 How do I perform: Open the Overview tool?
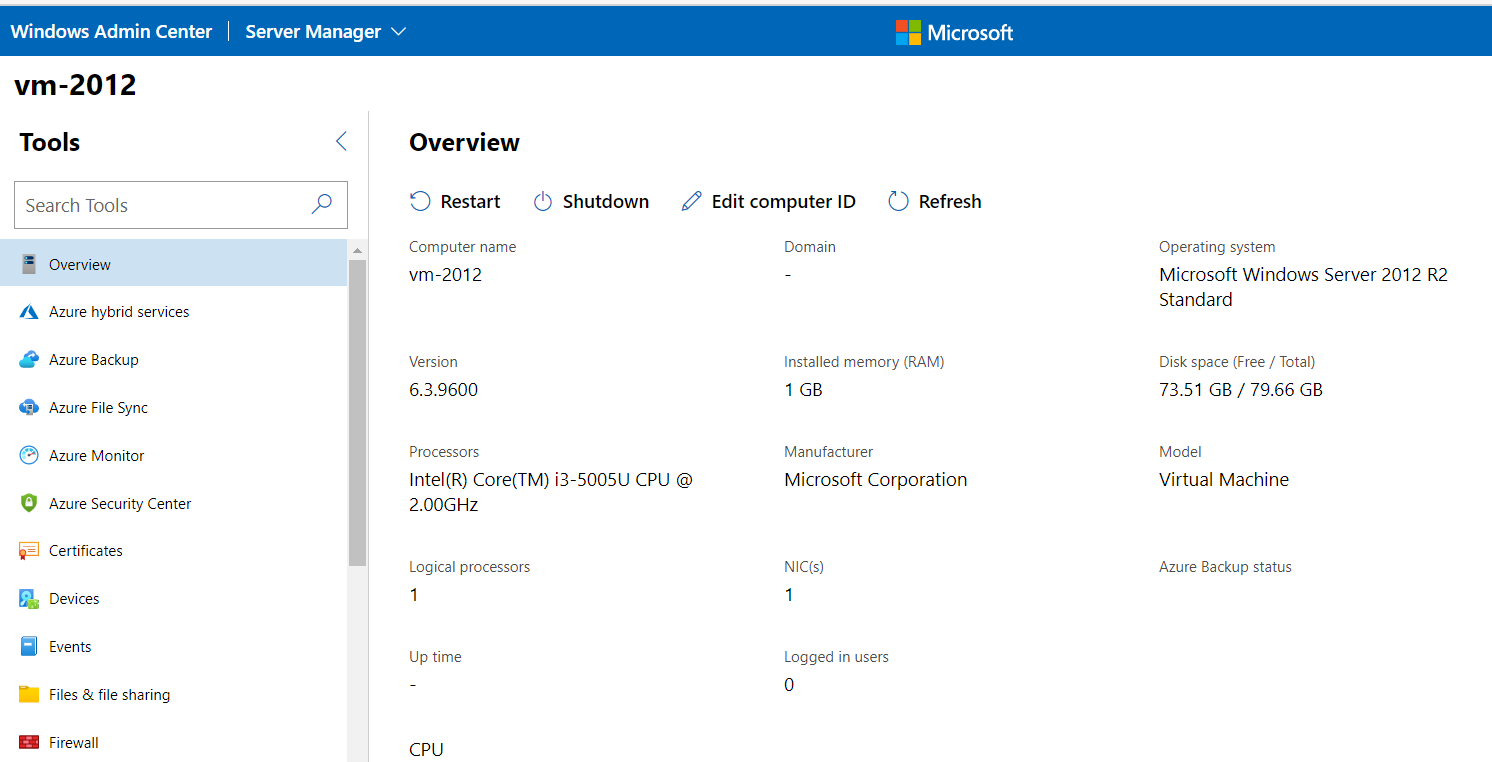point(174,264)
